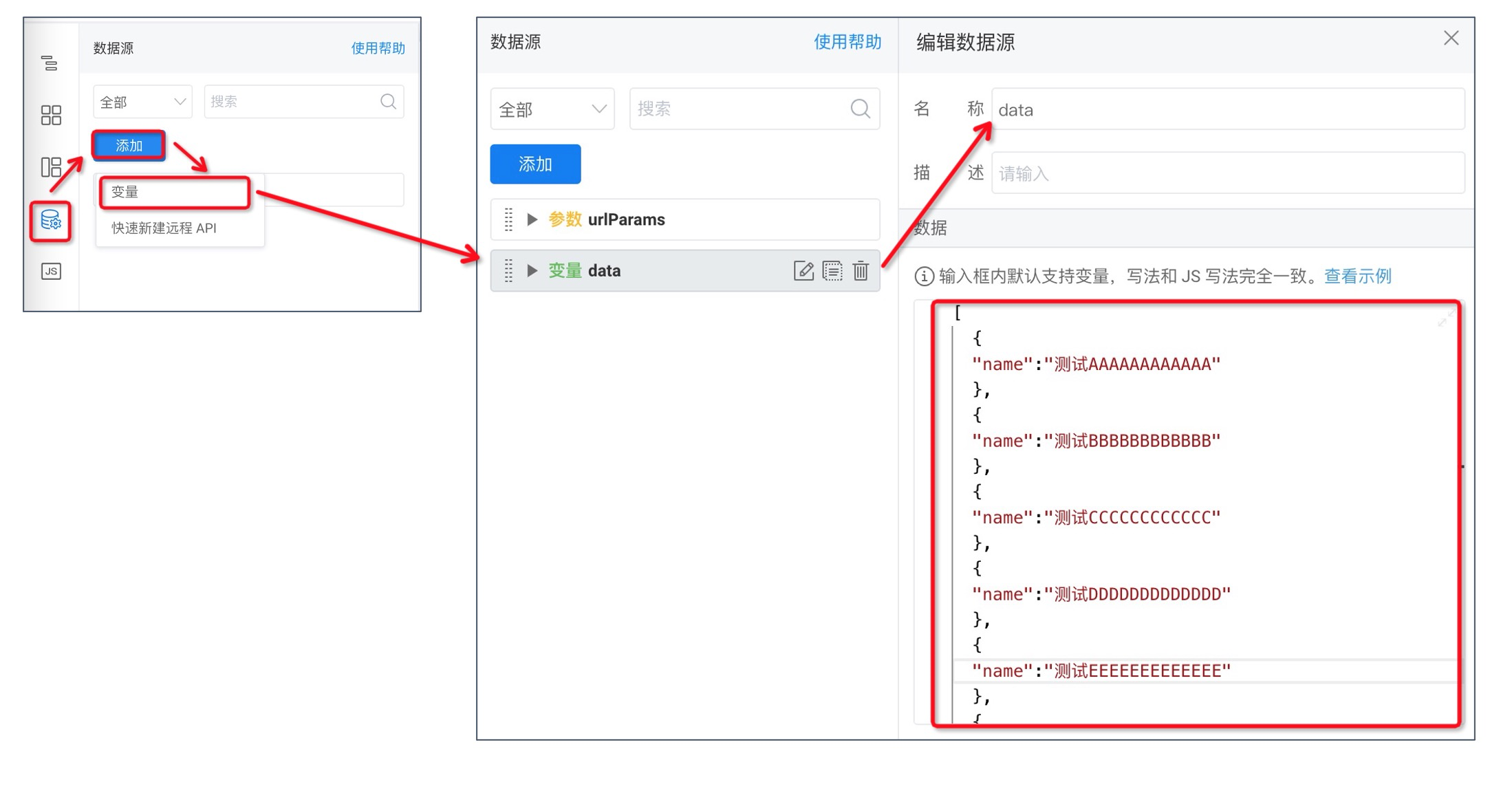Click search magnifier in large data source panel
The image size is (1512, 795).
click(860, 109)
